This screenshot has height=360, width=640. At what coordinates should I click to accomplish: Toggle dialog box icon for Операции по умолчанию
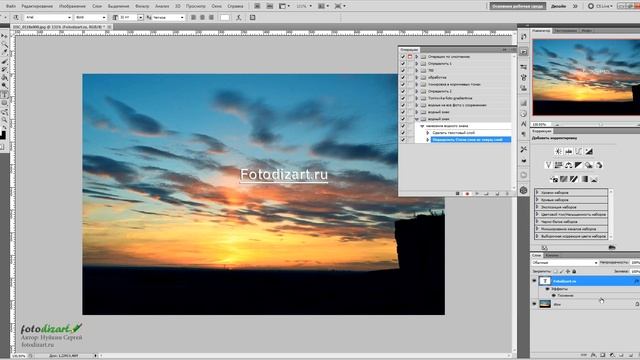pyautogui.click(x=410, y=57)
